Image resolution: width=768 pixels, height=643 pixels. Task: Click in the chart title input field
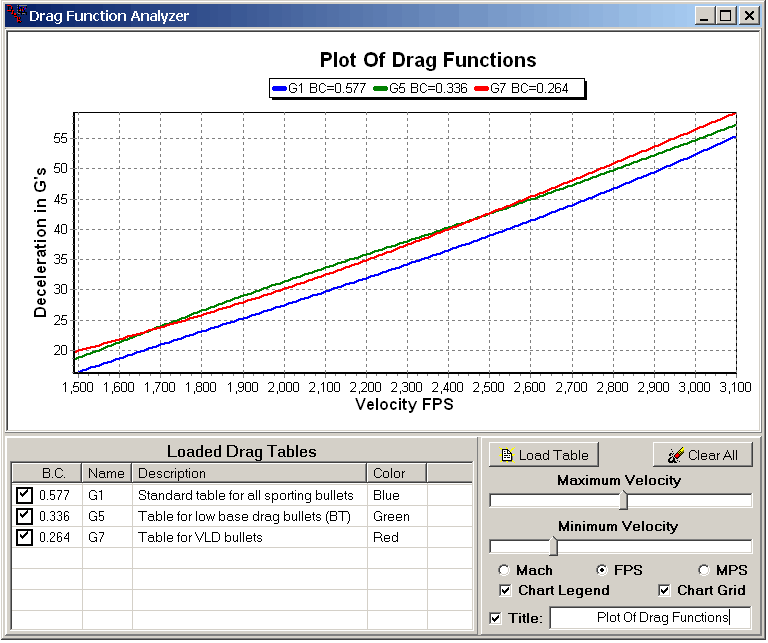[650, 618]
